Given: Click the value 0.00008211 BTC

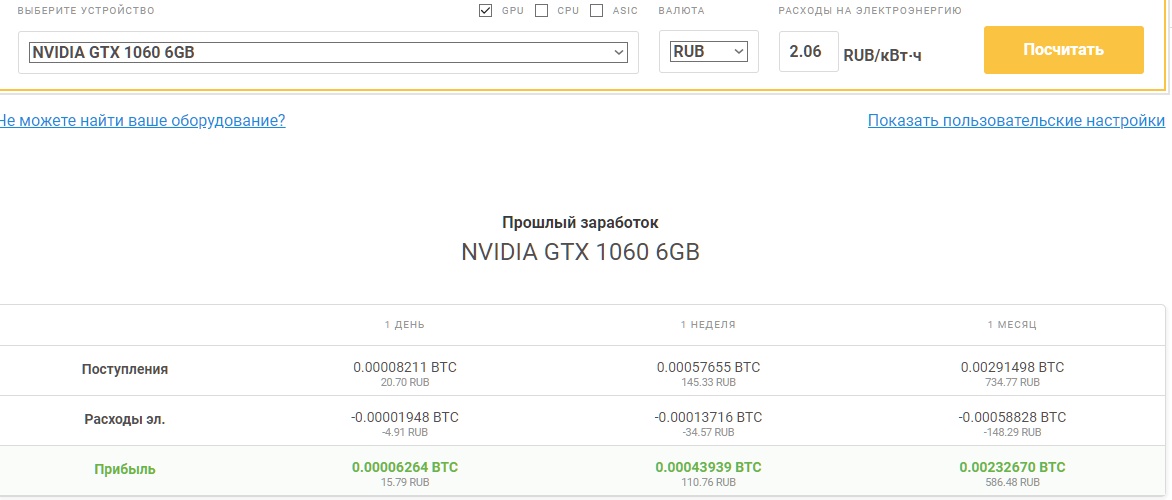Looking at the screenshot, I should (404, 367).
